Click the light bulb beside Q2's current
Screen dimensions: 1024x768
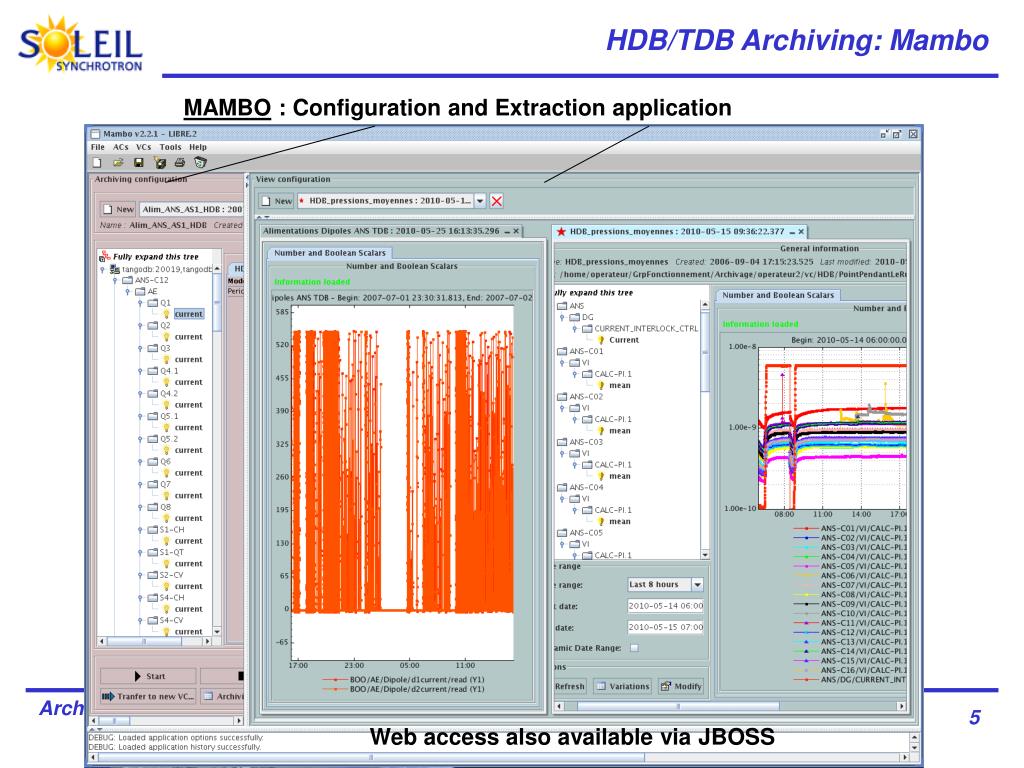tap(167, 337)
